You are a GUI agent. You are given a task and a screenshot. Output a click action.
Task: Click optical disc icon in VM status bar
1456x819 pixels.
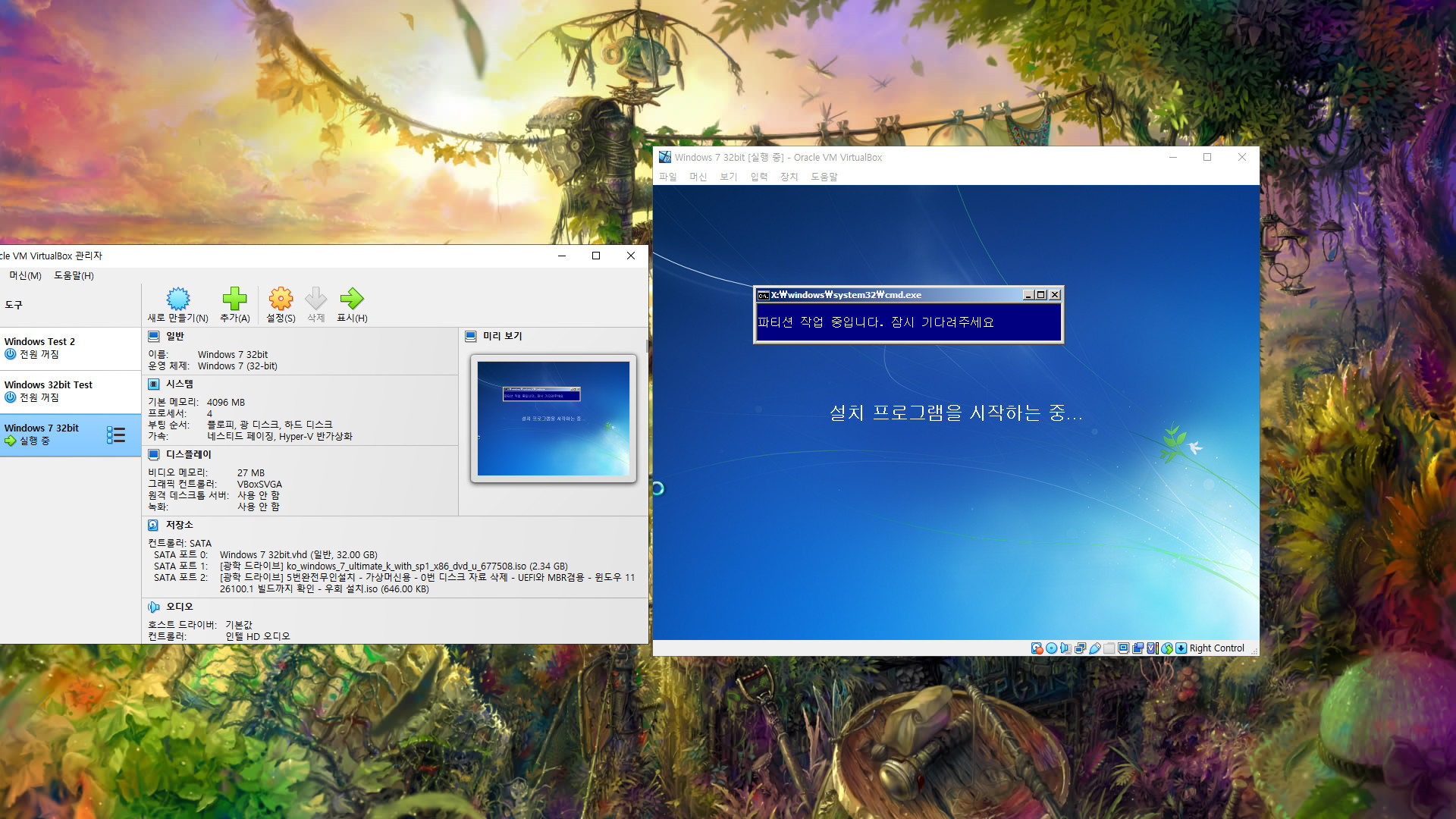(x=1052, y=648)
